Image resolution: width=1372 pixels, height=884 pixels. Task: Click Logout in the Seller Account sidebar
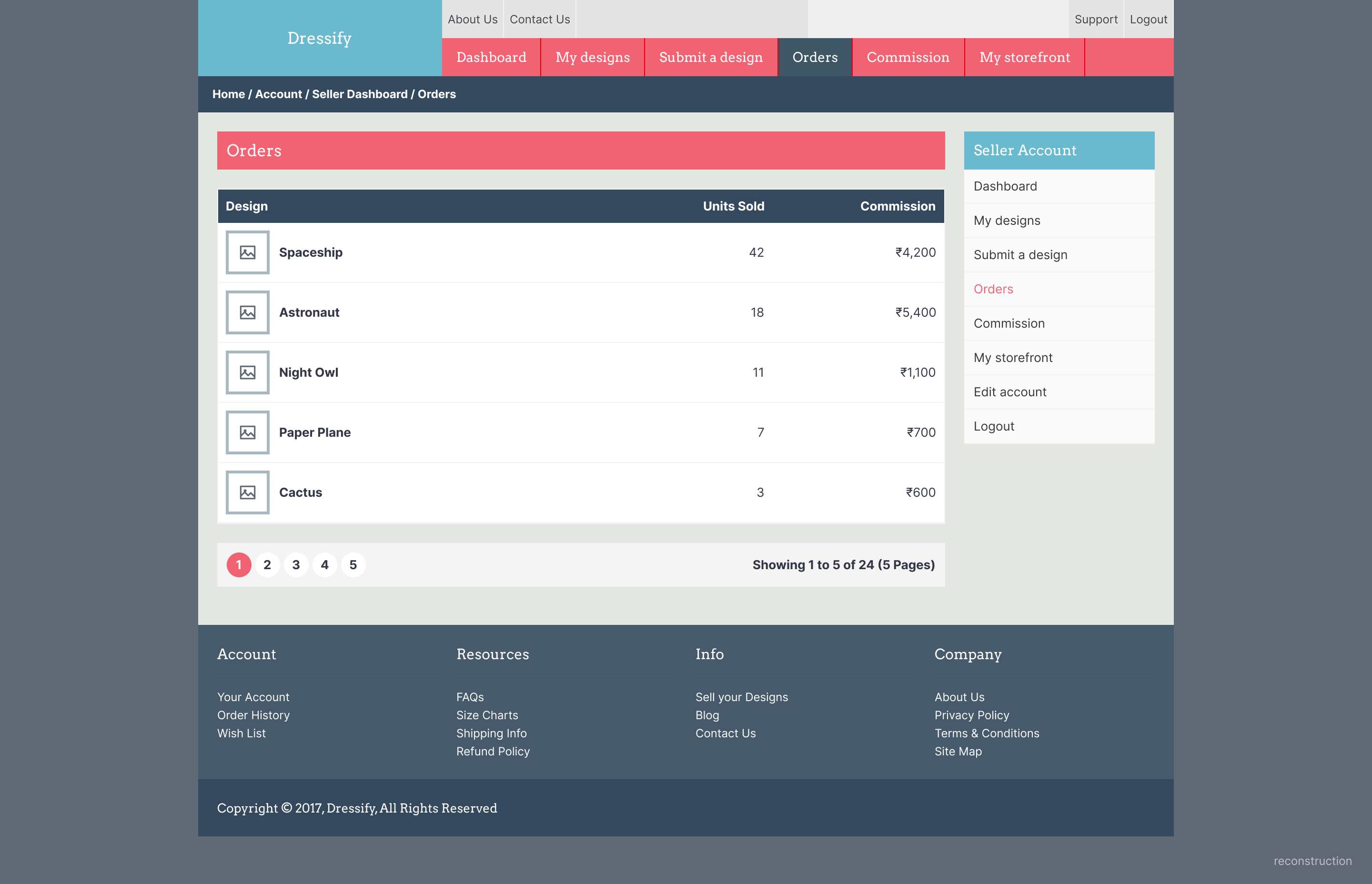pos(1059,426)
